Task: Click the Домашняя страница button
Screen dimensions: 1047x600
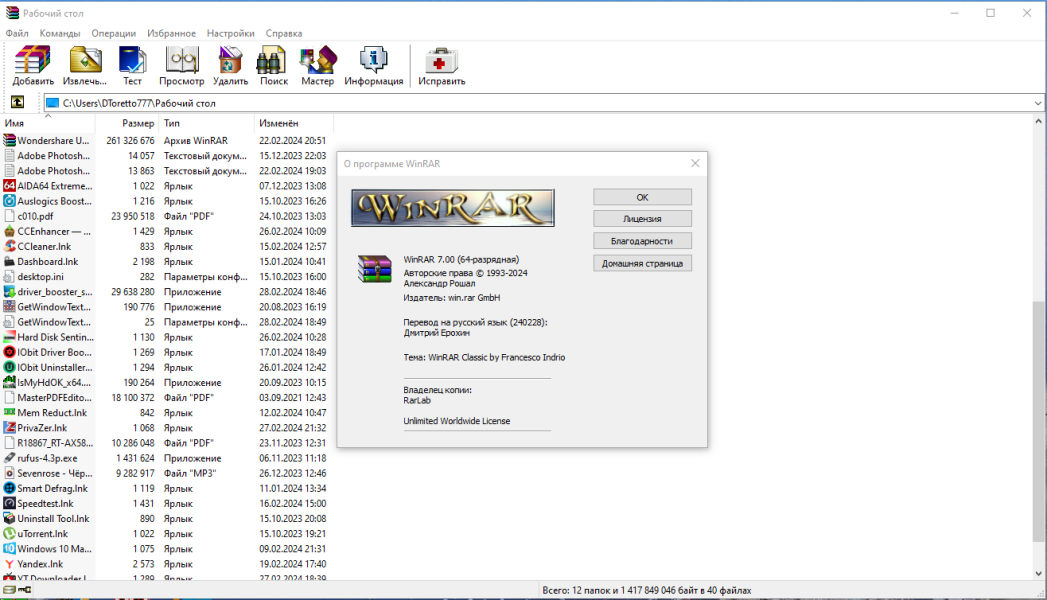Action: coord(642,264)
